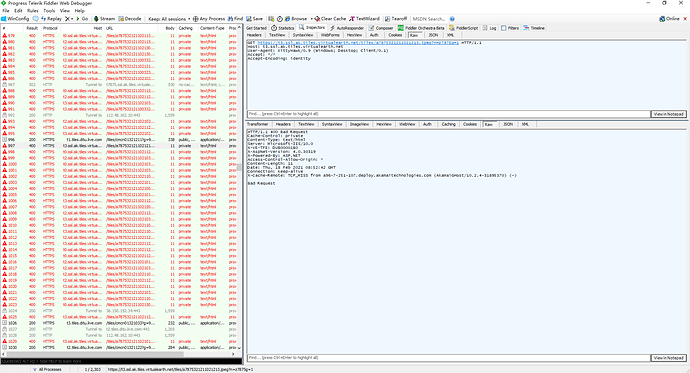Select session row 1026 t3.tiles.ditu.live.com
This screenshot has width=690, height=373.
pos(119,323)
